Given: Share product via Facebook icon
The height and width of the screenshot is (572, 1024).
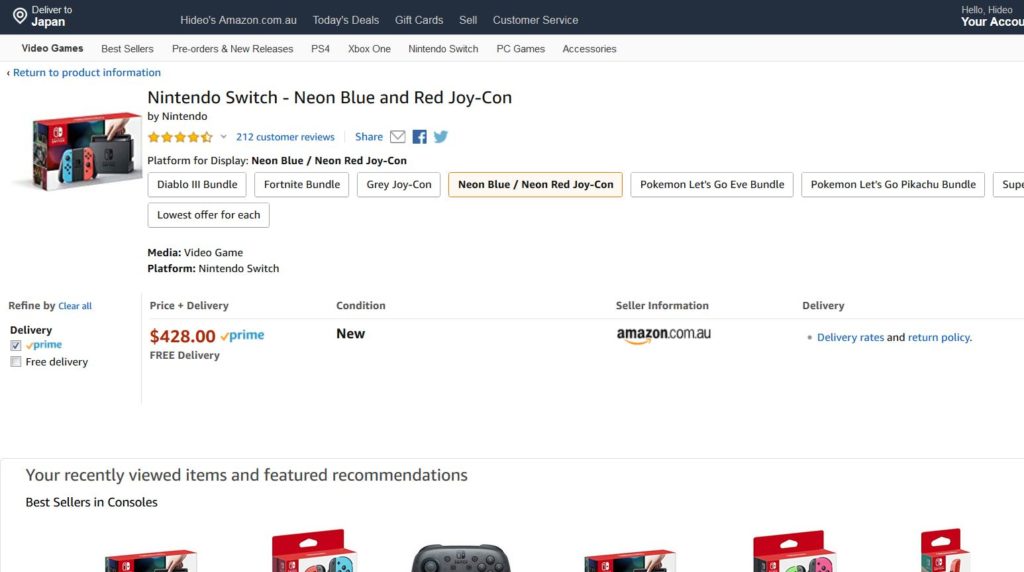Looking at the screenshot, I should point(419,137).
